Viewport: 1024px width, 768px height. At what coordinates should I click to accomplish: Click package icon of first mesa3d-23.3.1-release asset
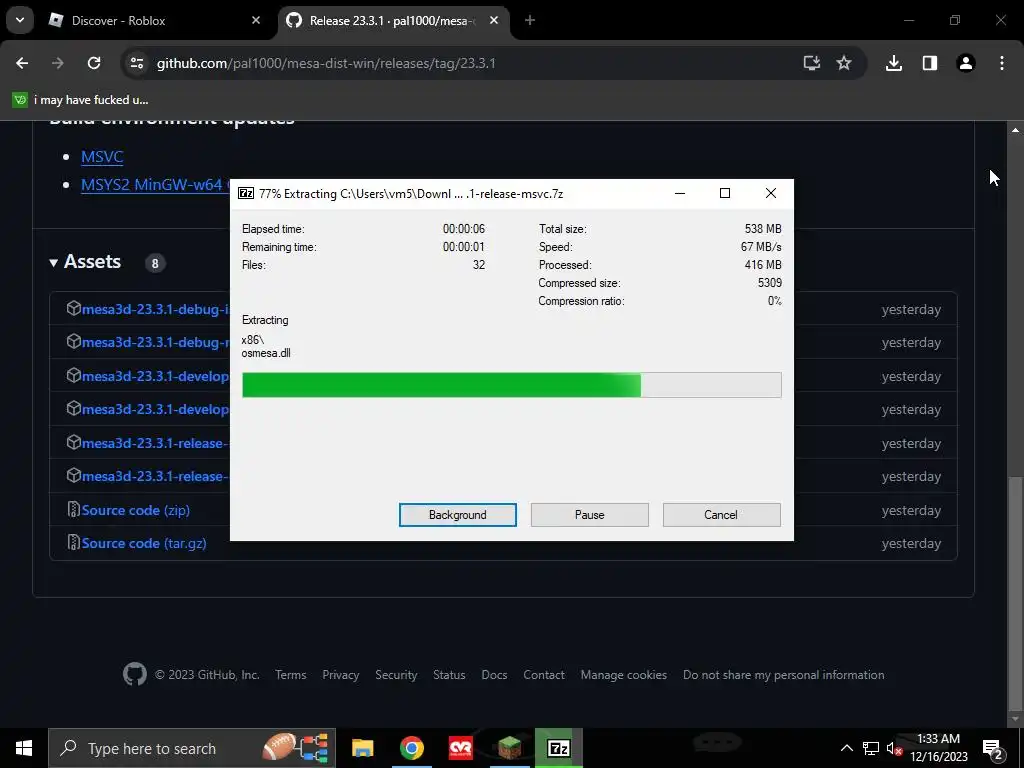click(74, 441)
